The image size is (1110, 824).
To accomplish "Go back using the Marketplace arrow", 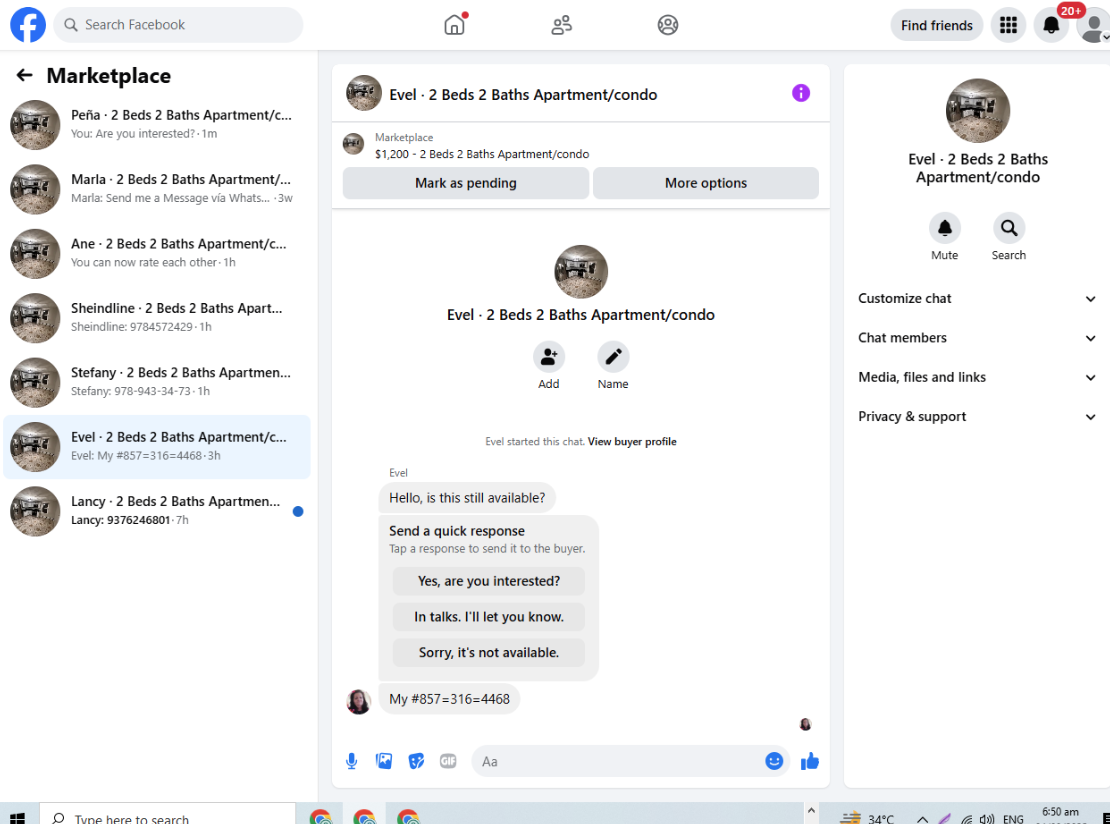I will click(x=25, y=75).
